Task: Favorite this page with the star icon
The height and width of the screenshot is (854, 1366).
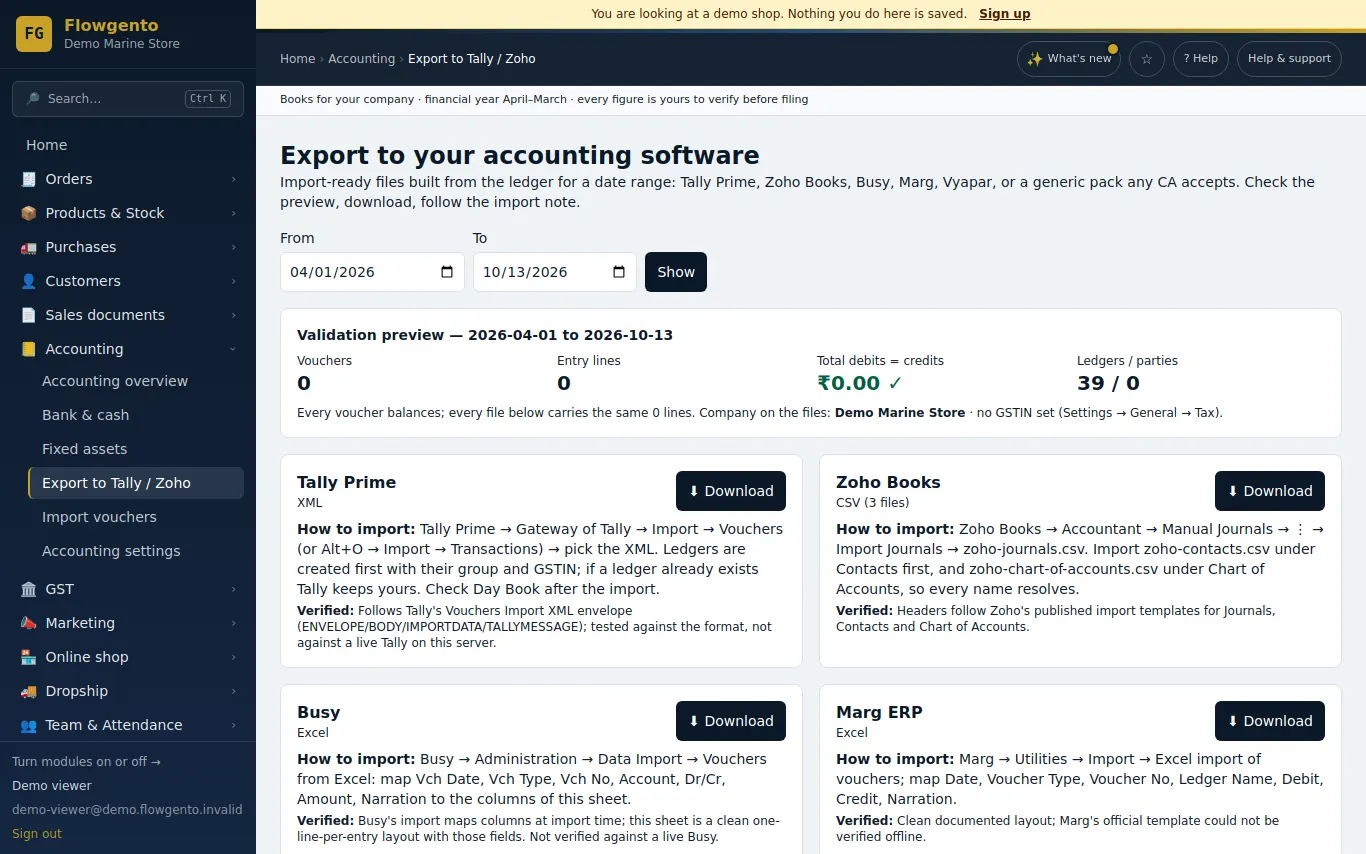Action: pos(1147,59)
